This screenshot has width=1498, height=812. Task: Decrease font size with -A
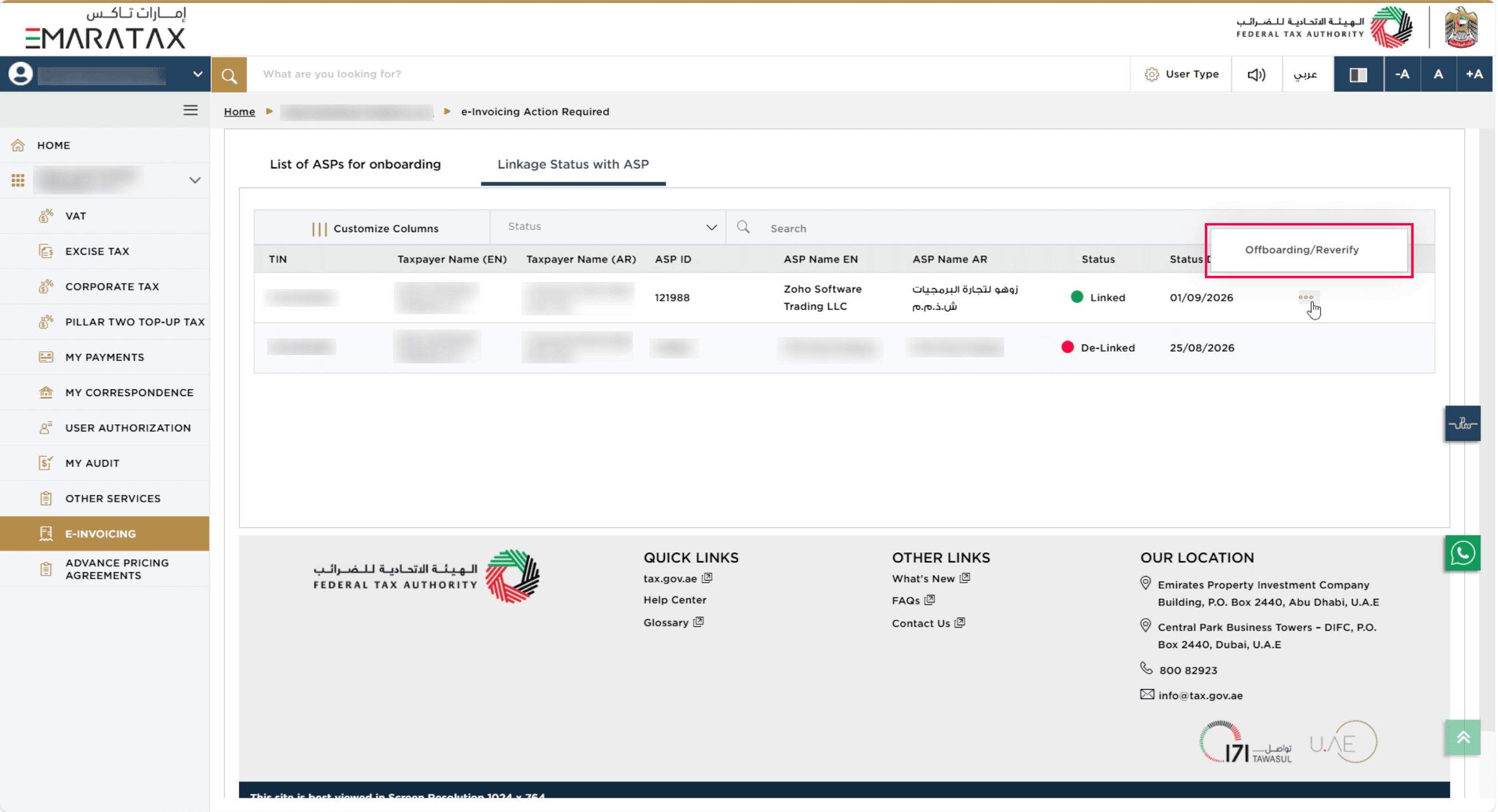[x=1402, y=74]
